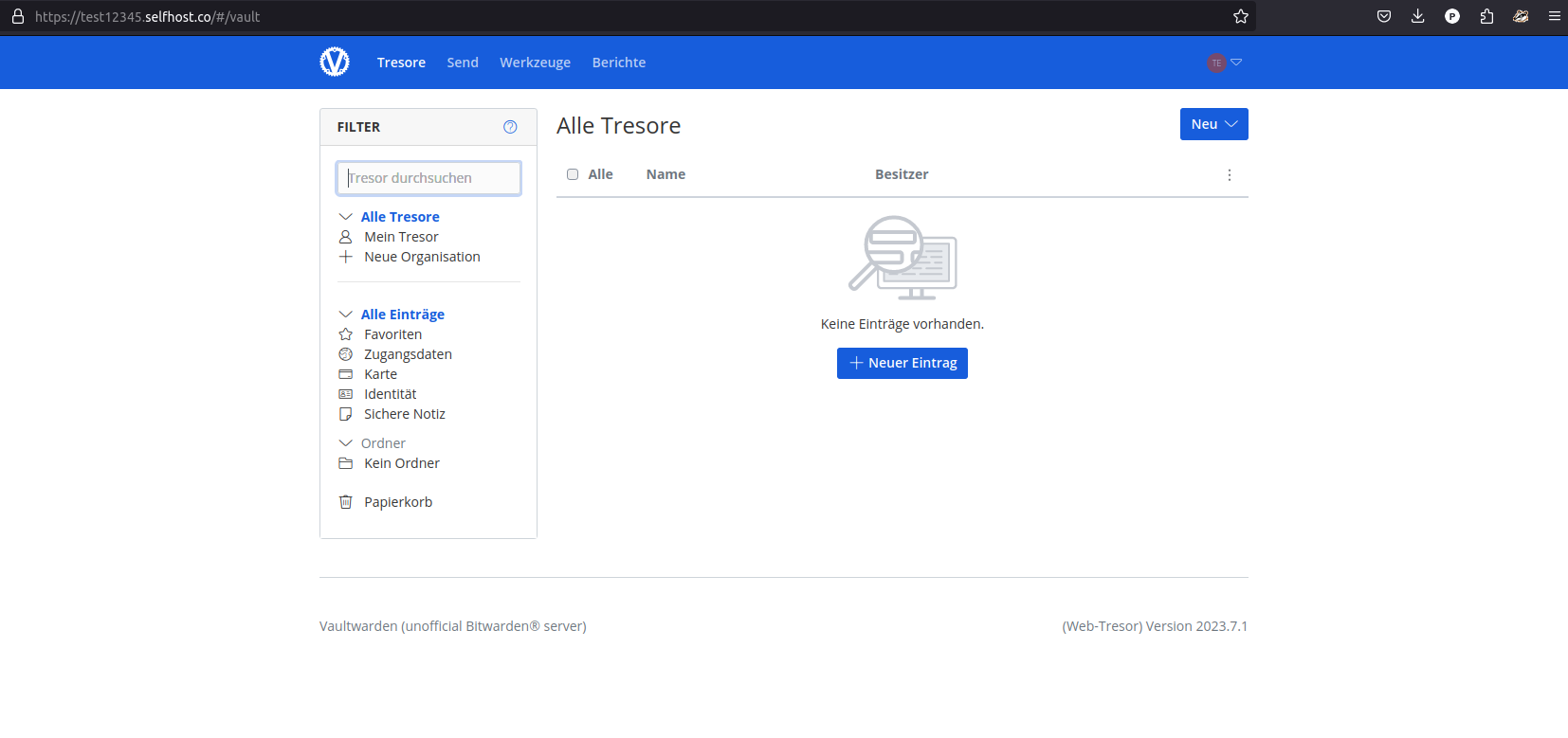Focus the Tresor durchsuchen search field
Screen dimensions: 1568x738
pyautogui.click(x=428, y=178)
